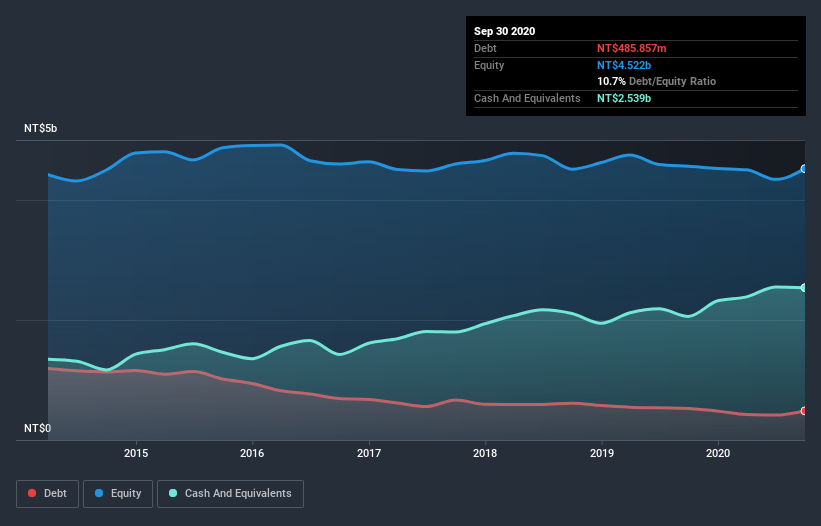The width and height of the screenshot is (821, 526).
Task: Click the NT$5b y-axis label
Action: click(40, 128)
